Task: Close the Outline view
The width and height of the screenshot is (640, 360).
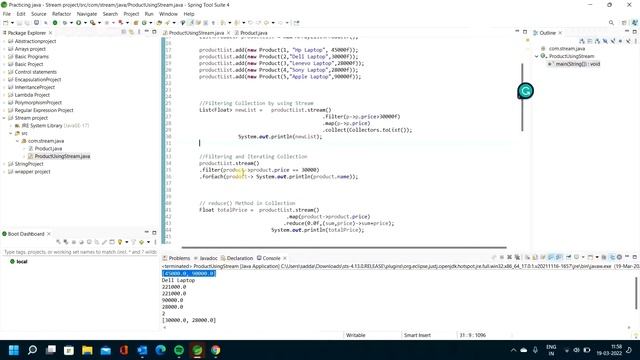Action: coord(560,33)
